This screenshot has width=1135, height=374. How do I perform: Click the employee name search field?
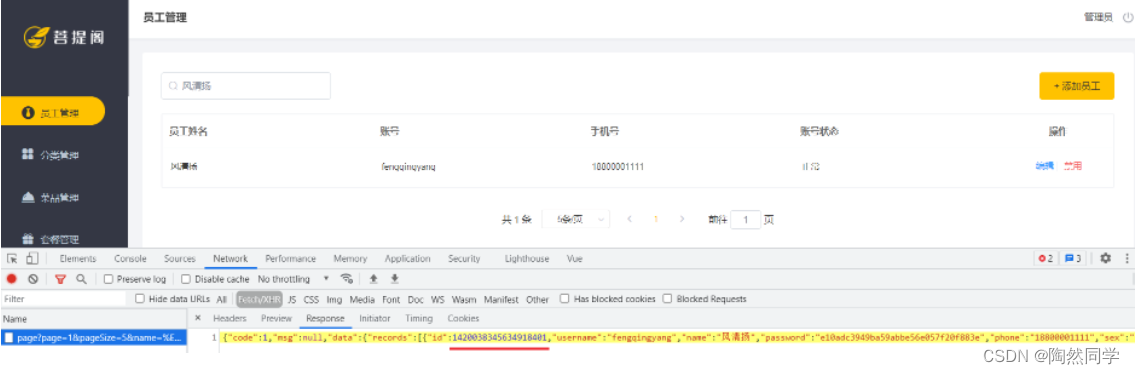(245, 86)
